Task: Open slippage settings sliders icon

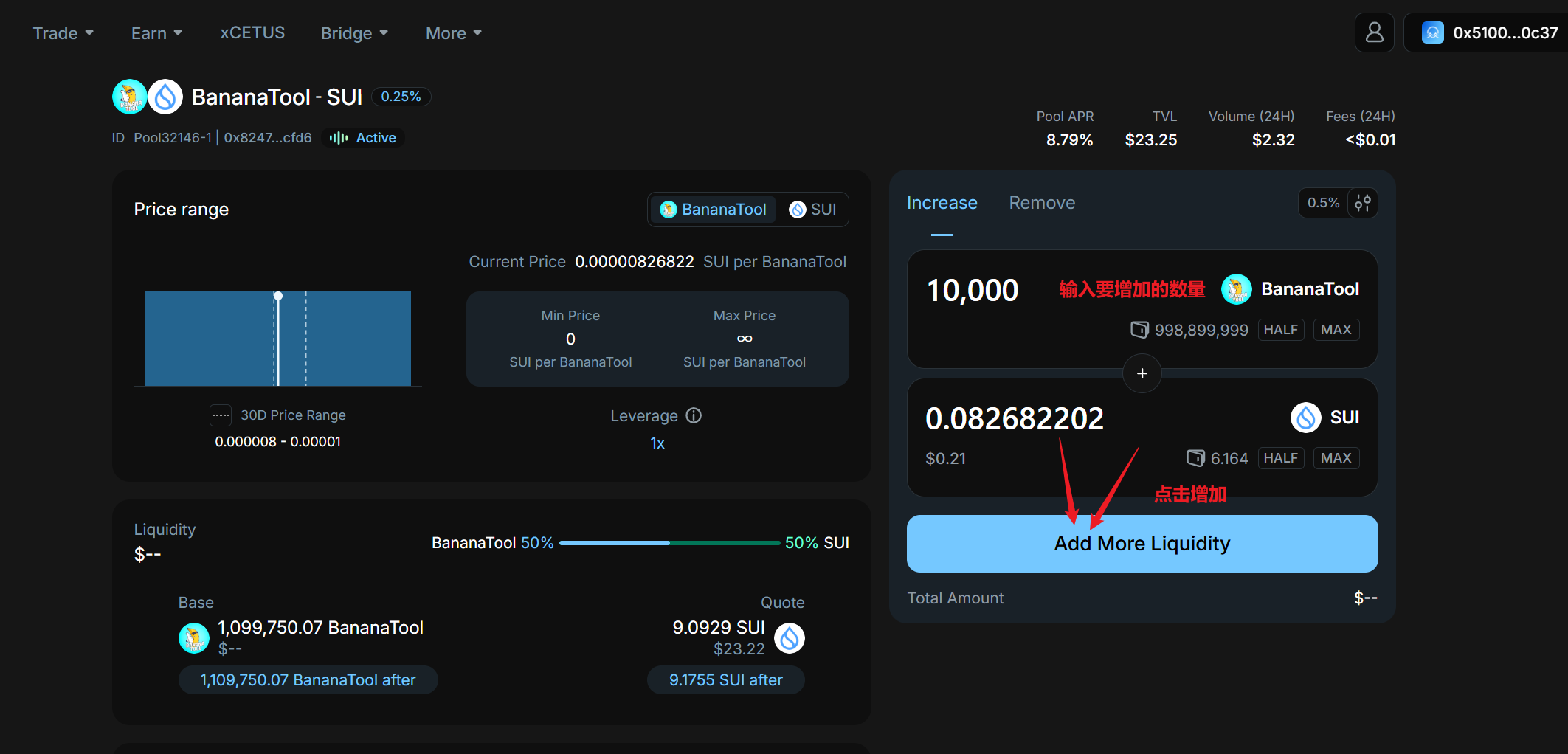Action: click(1363, 203)
